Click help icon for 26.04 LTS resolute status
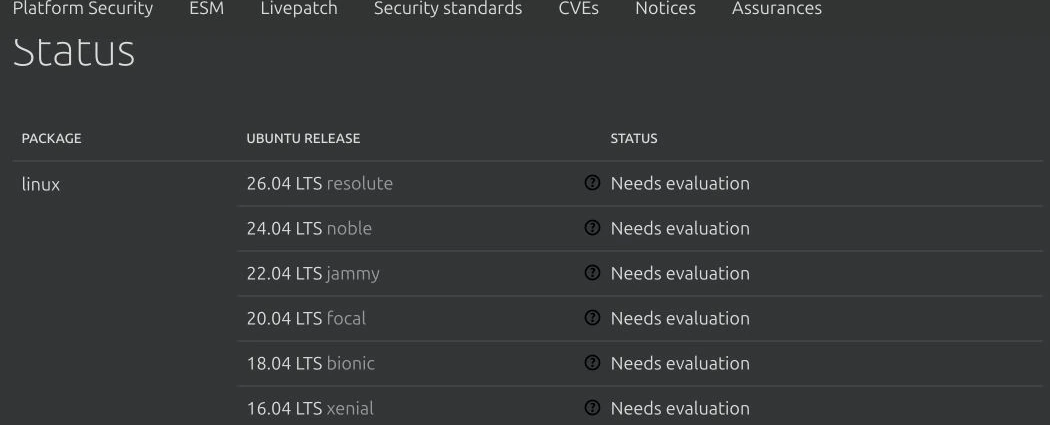This screenshot has width=1050, height=425. point(592,183)
